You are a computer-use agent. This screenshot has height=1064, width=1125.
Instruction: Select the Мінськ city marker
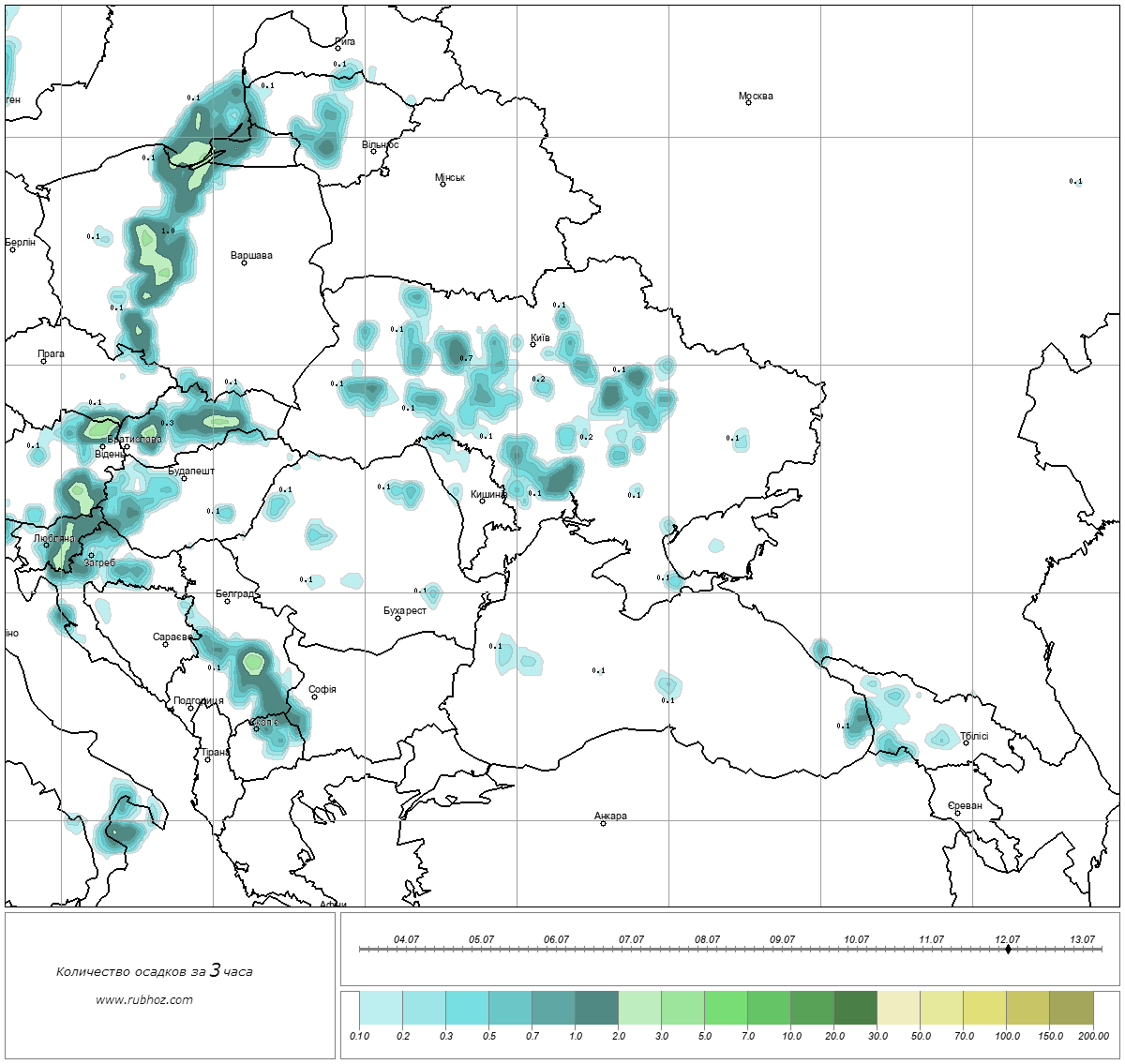coord(442,185)
